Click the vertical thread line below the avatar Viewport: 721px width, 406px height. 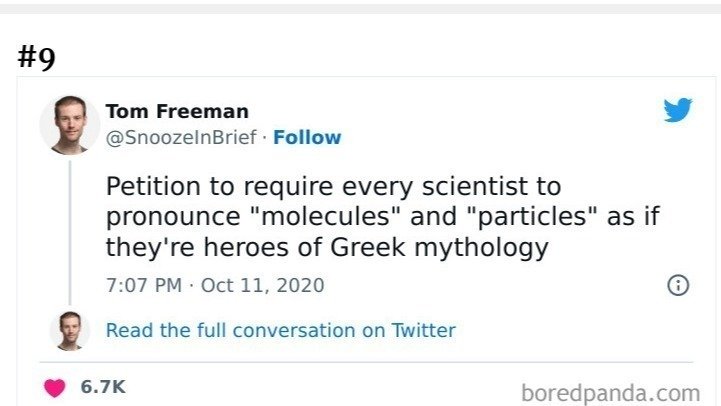[x=69, y=230]
